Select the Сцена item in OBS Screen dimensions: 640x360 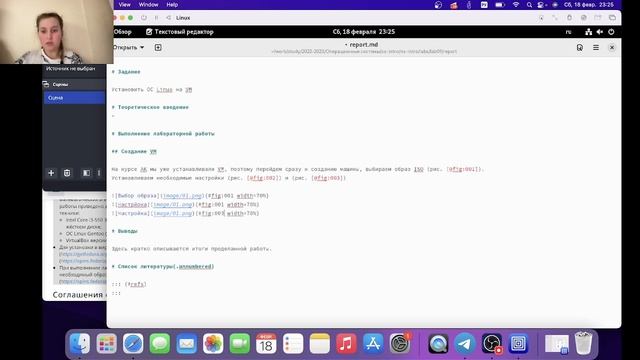pos(74,98)
